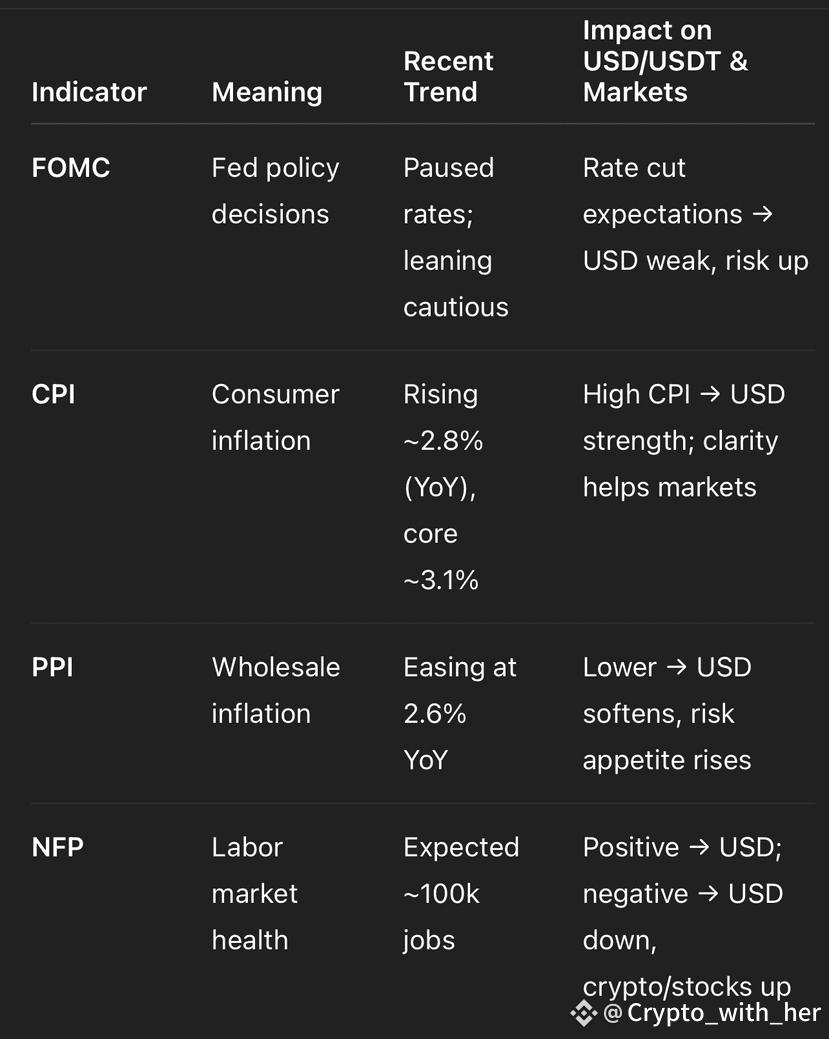Select the Indicator column header
Screen dimensions: 829x1039
tap(89, 92)
